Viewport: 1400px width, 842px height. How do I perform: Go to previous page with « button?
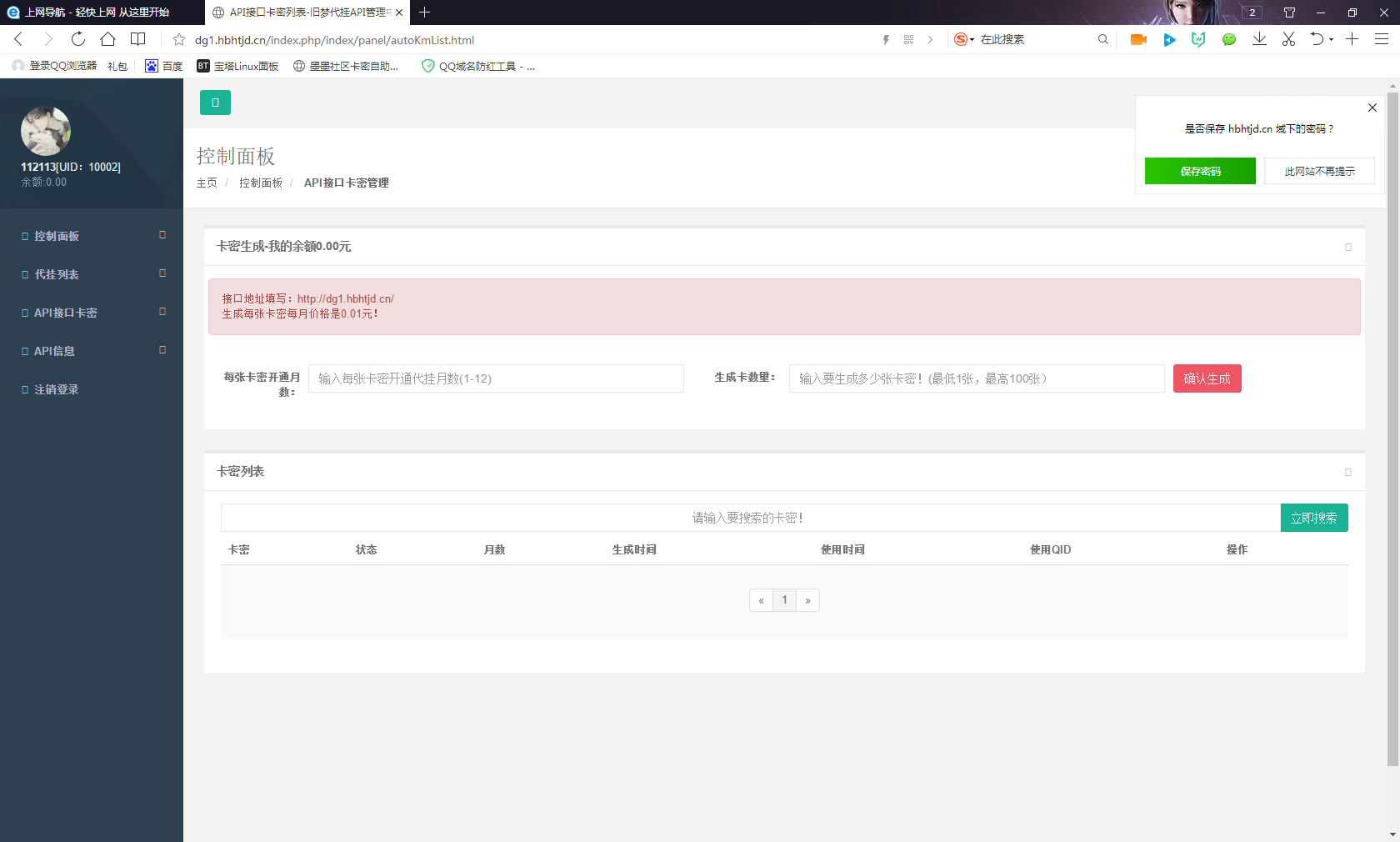[761, 600]
